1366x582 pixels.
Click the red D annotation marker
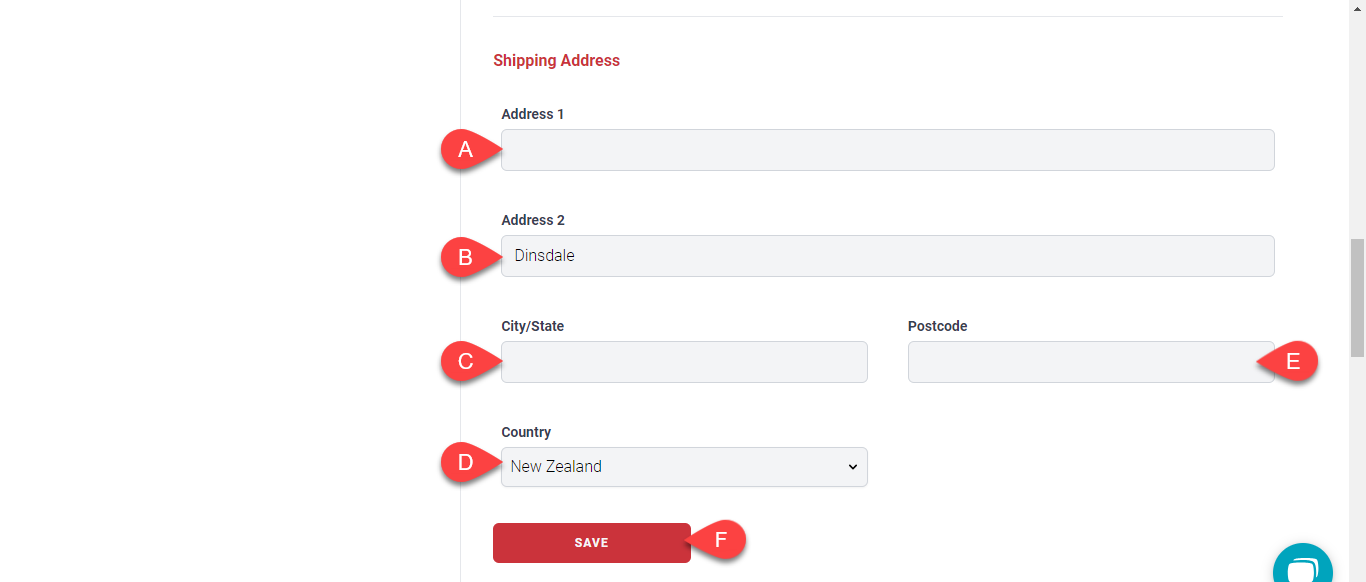[x=464, y=463]
